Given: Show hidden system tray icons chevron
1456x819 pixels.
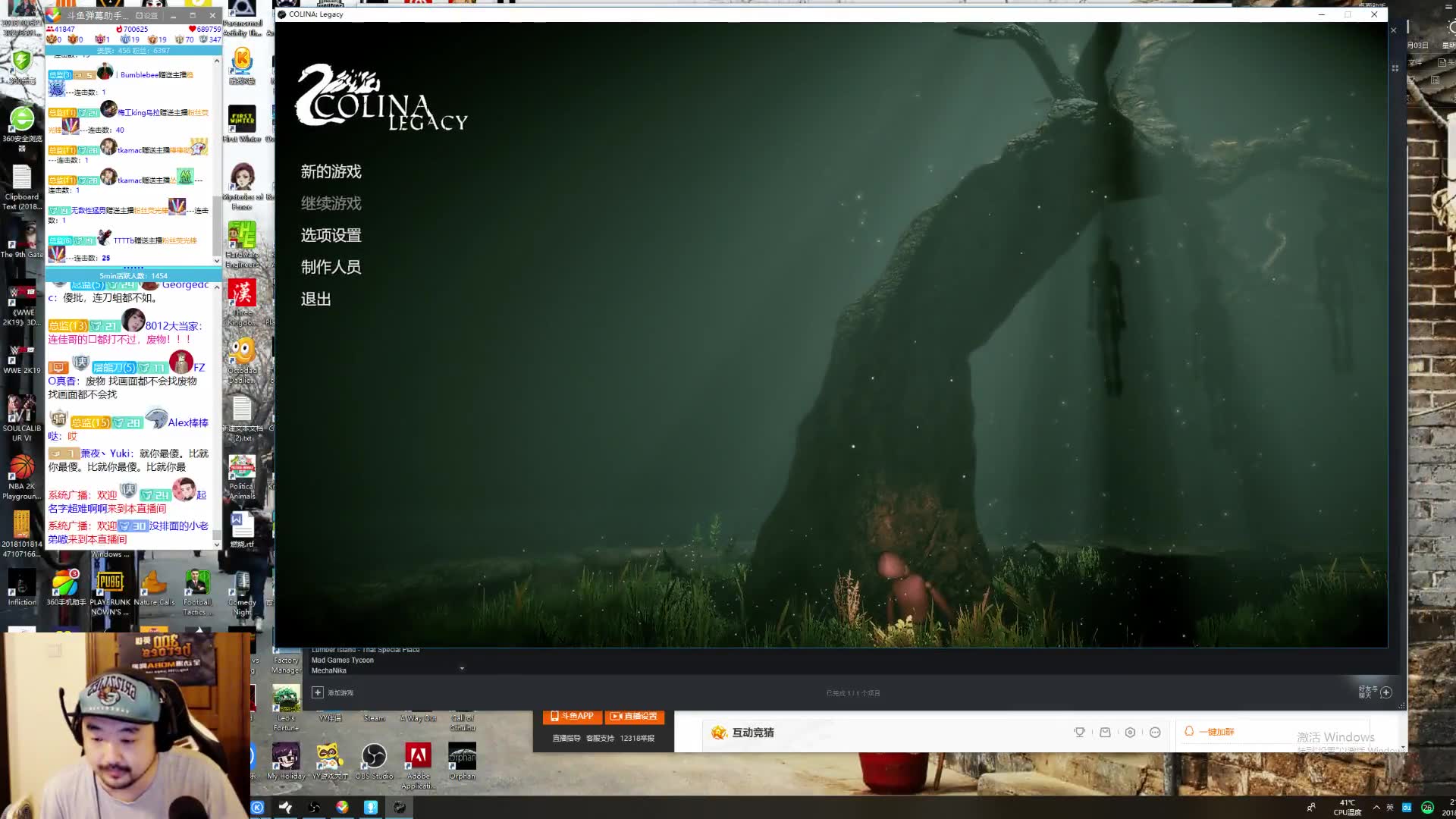Looking at the screenshot, I should pos(1376,808).
